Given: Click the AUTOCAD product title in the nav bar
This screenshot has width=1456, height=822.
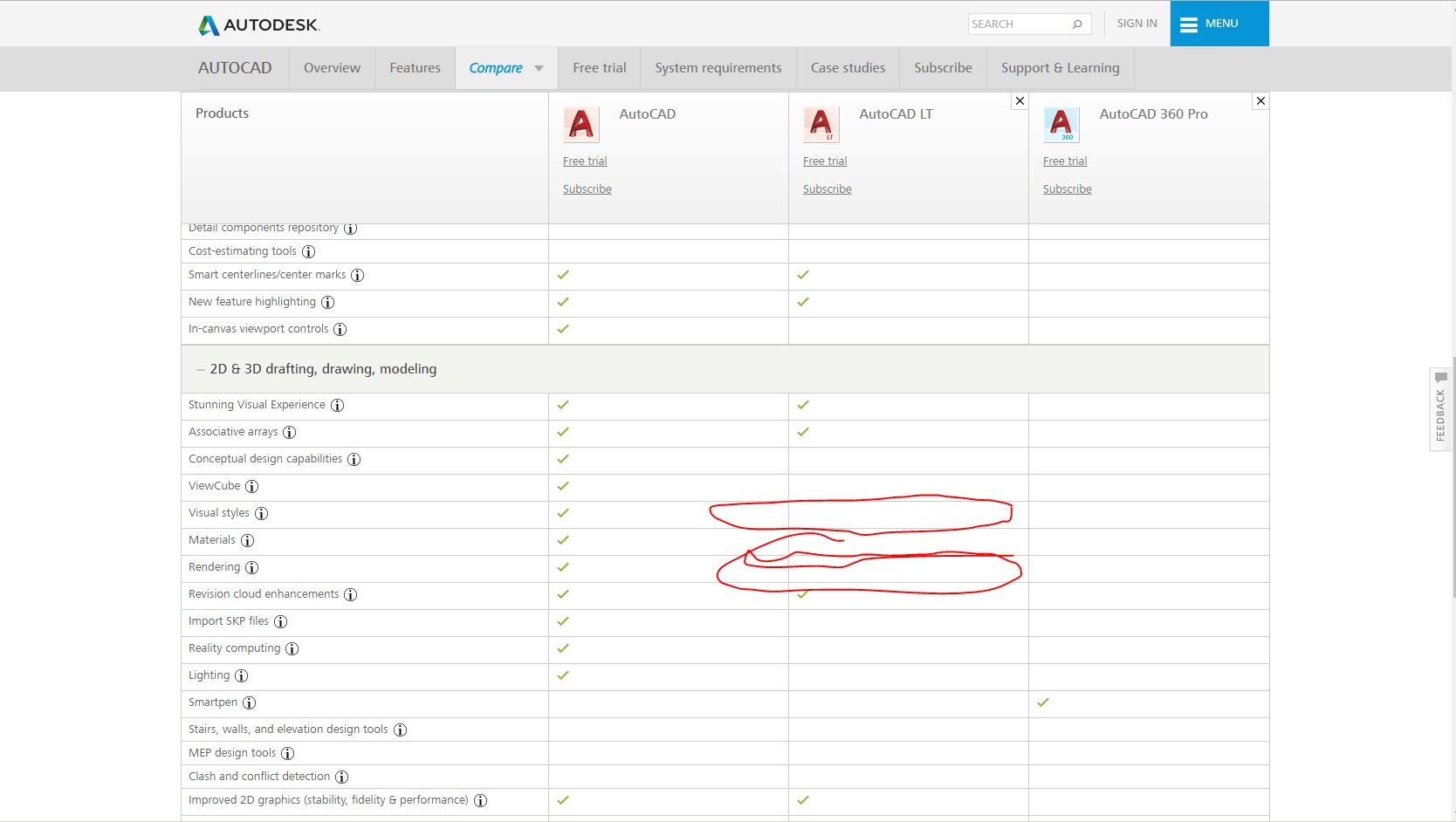Looking at the screenshot, I should (x=235, y=68).
